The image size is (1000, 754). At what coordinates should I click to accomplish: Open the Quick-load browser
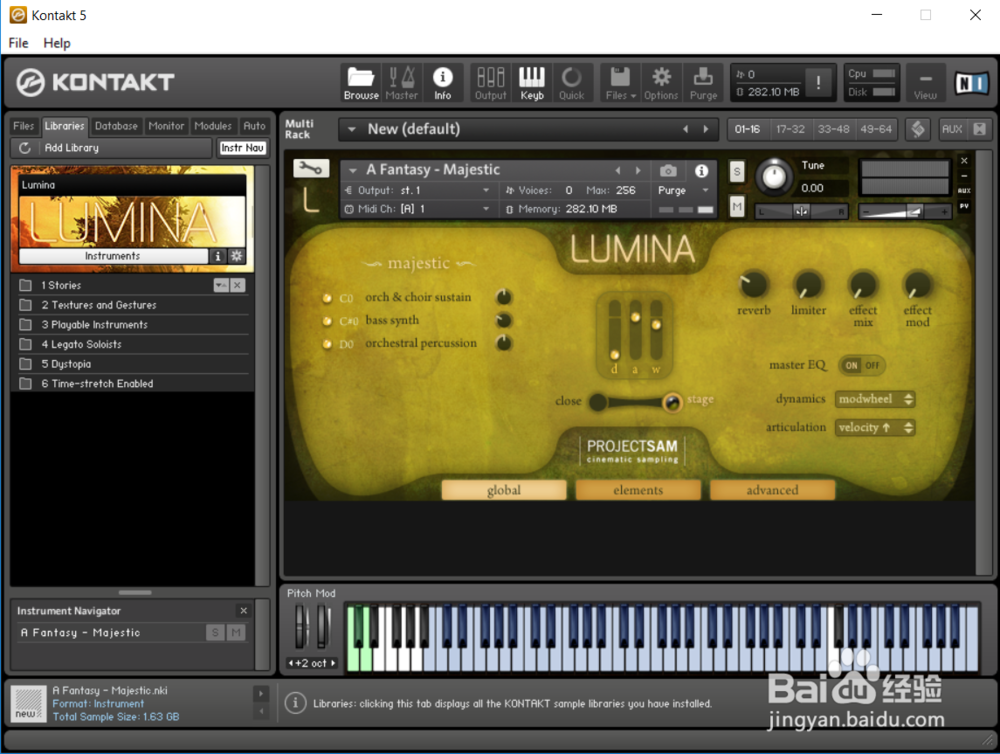(x=571, y=83)
